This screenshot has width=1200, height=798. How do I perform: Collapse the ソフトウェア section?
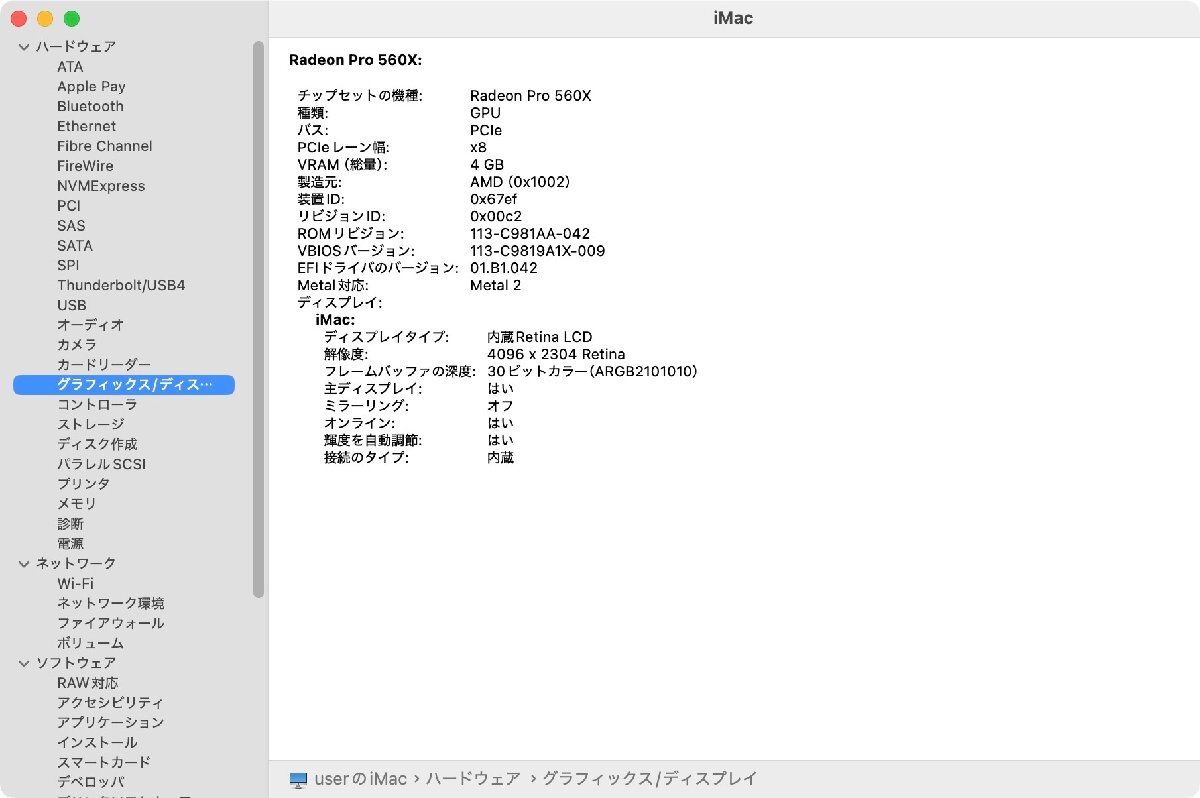pyautogui.click(x=25, y=663)
